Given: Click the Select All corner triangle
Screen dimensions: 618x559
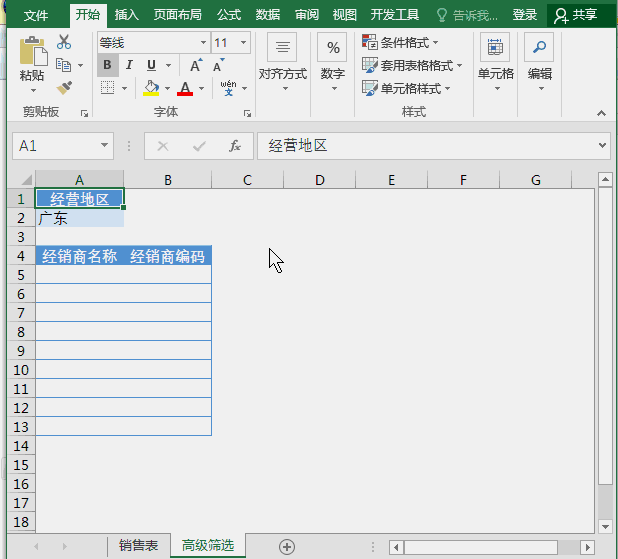Looking at the screenshot, I should pyautogui.click(x=26, y=180).
